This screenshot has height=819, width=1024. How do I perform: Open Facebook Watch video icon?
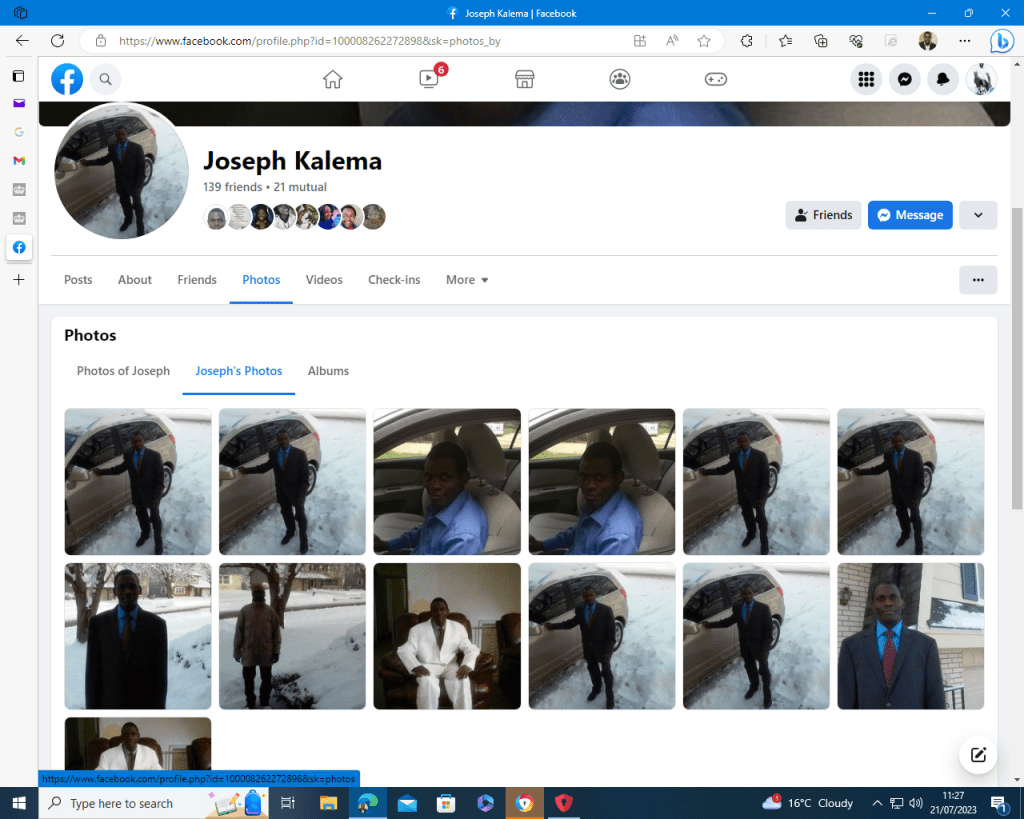pyautogui.click(x=429, y=79)
